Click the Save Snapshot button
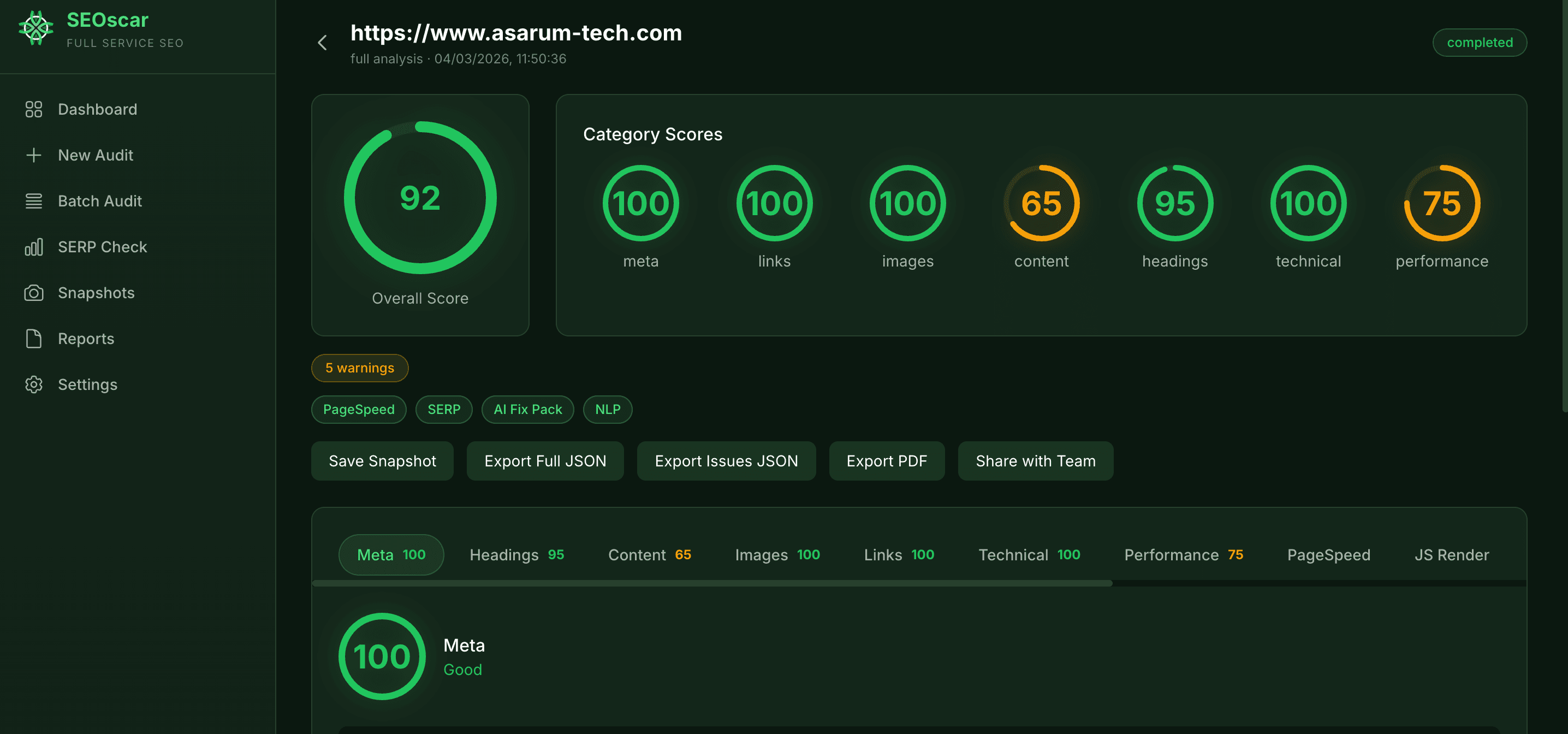 pos(382,461)
